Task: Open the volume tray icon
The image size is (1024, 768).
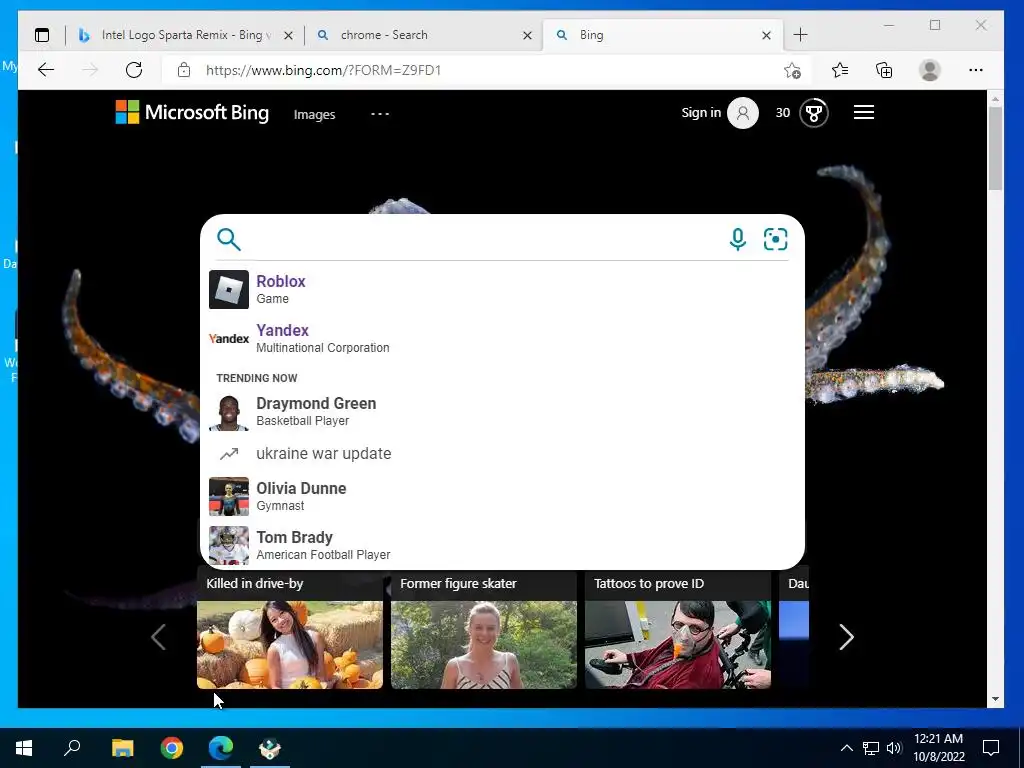Action: (x=894, y=748)
